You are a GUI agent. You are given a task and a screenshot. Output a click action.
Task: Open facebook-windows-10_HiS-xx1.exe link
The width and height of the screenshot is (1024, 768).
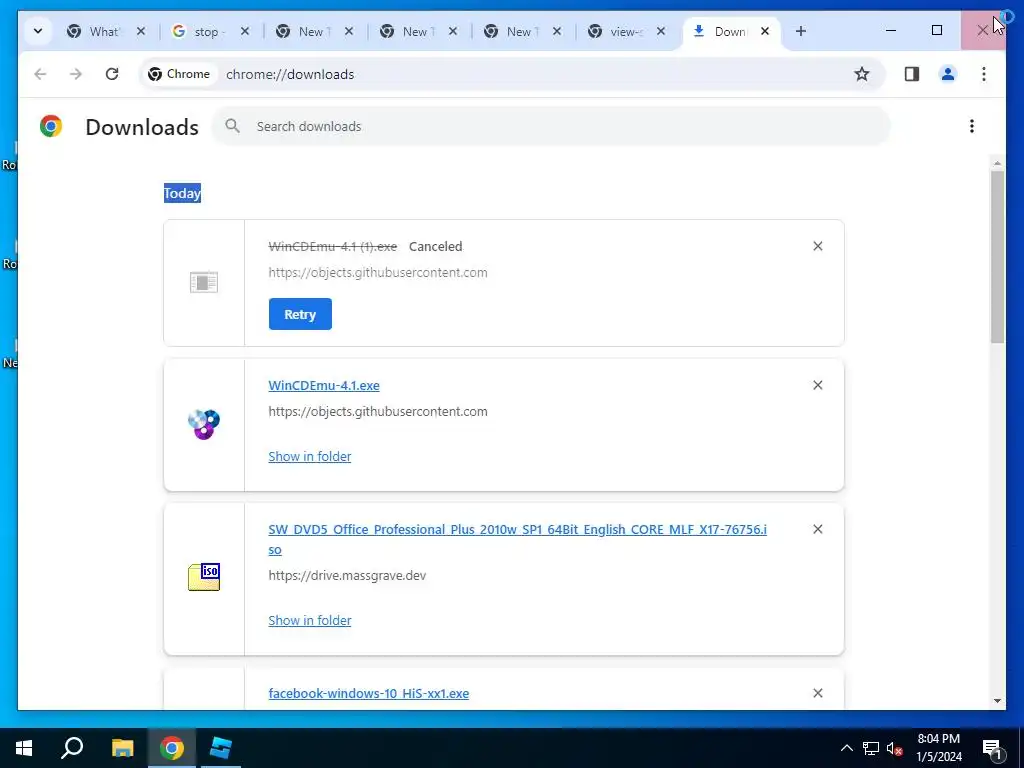click(x=368, y=694)
